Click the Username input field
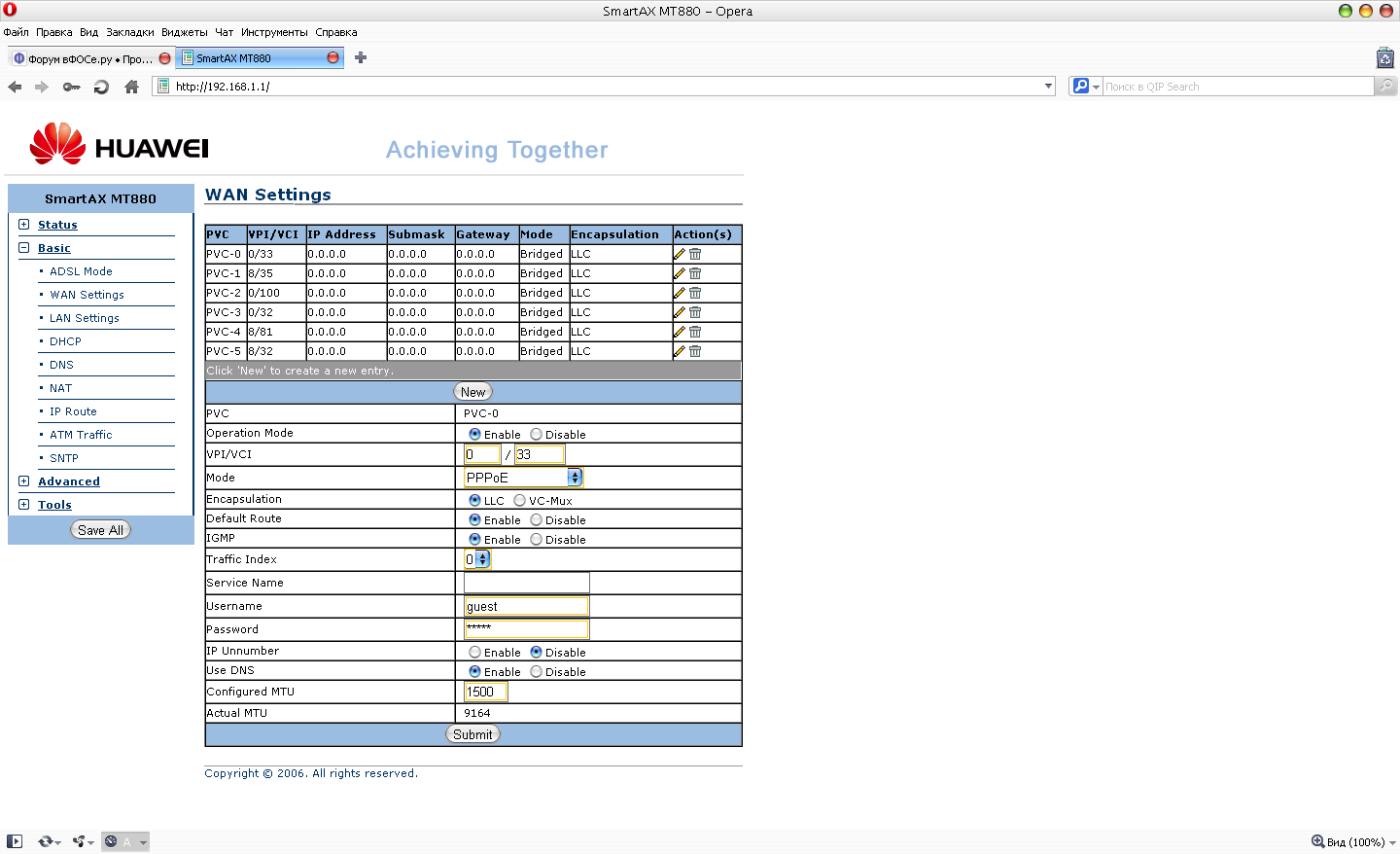The image size is (1400, 854). point(526,606)
